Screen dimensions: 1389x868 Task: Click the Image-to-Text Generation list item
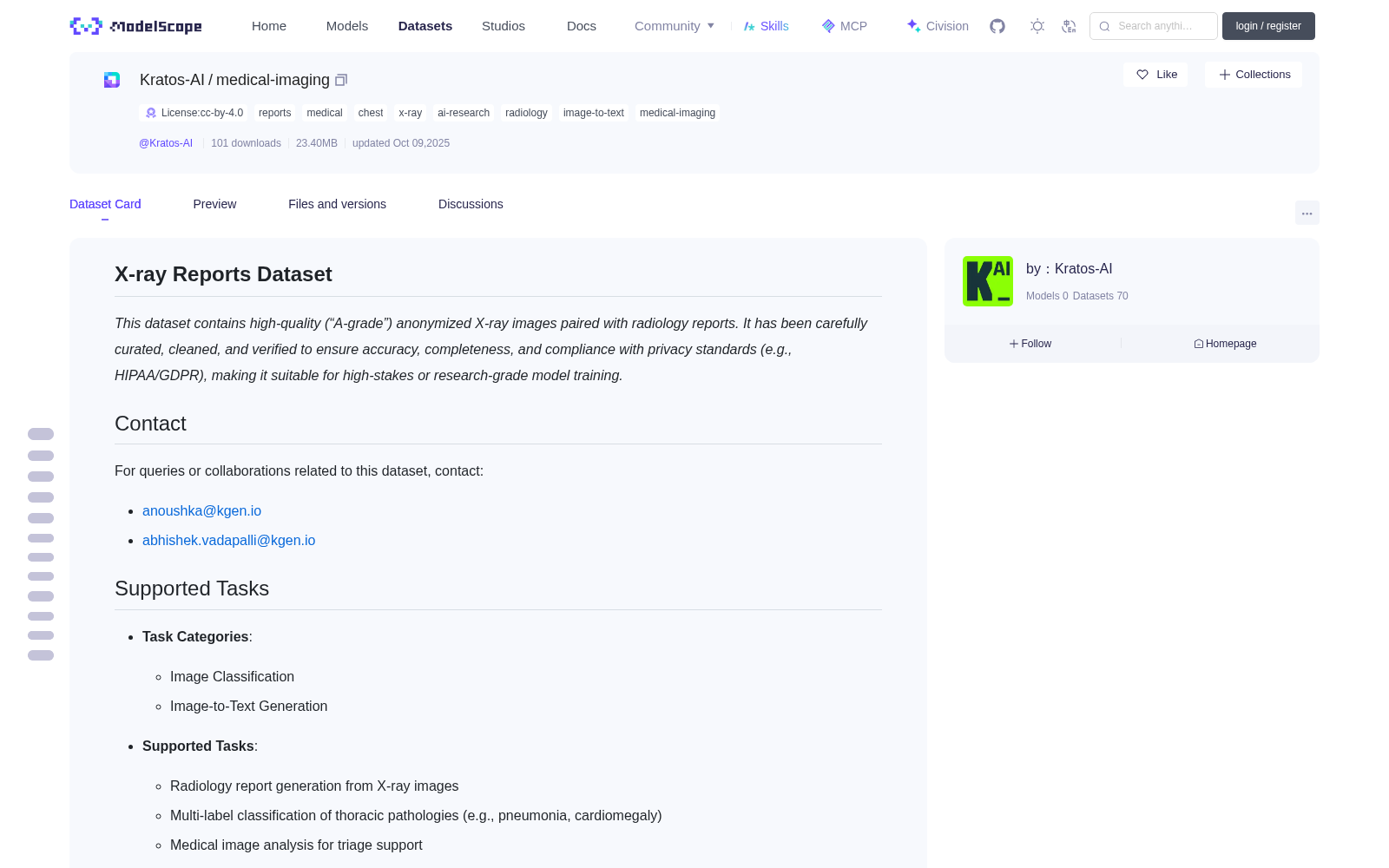[248, 707]
